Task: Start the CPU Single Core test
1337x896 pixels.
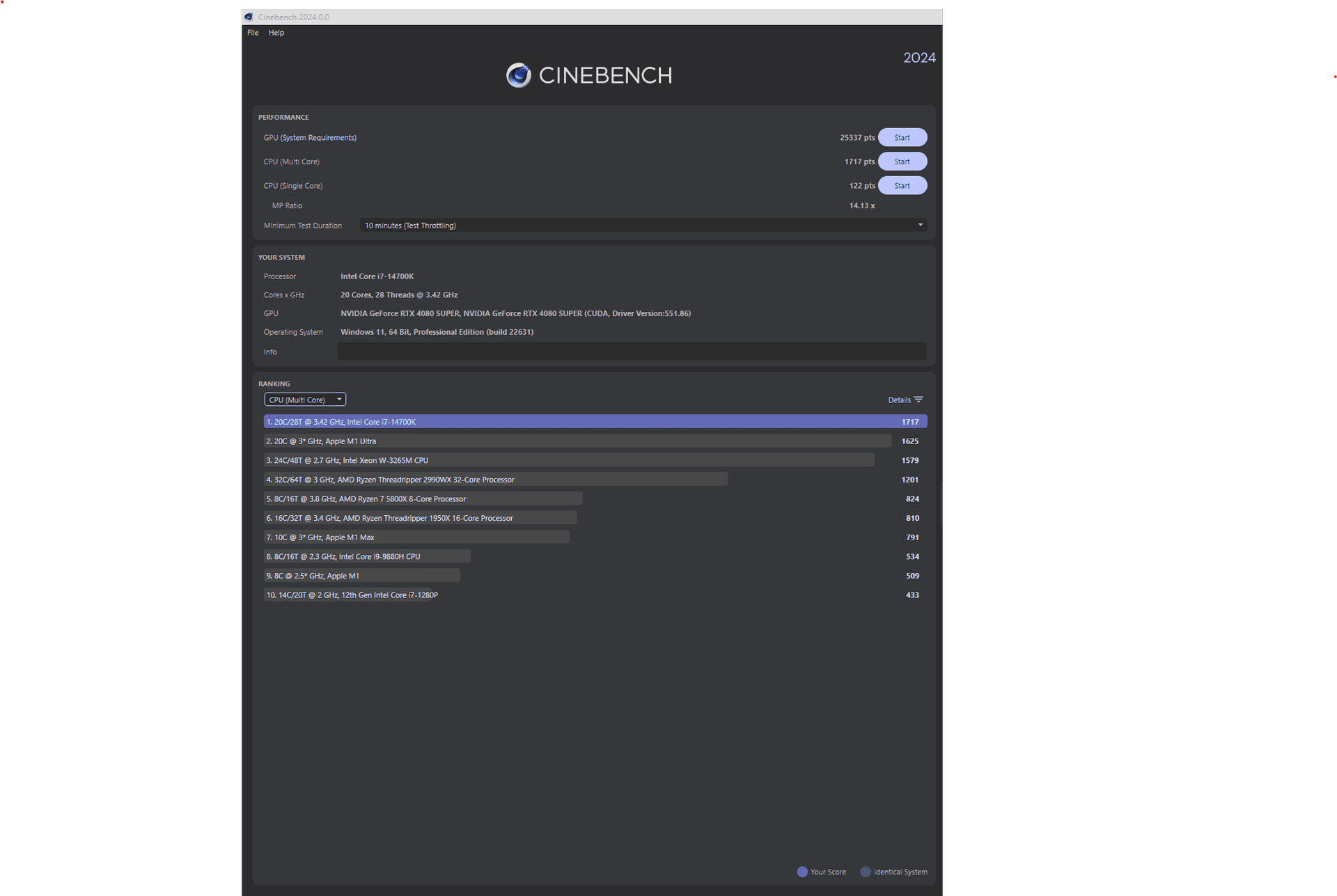Action: [x=902, y=186]
